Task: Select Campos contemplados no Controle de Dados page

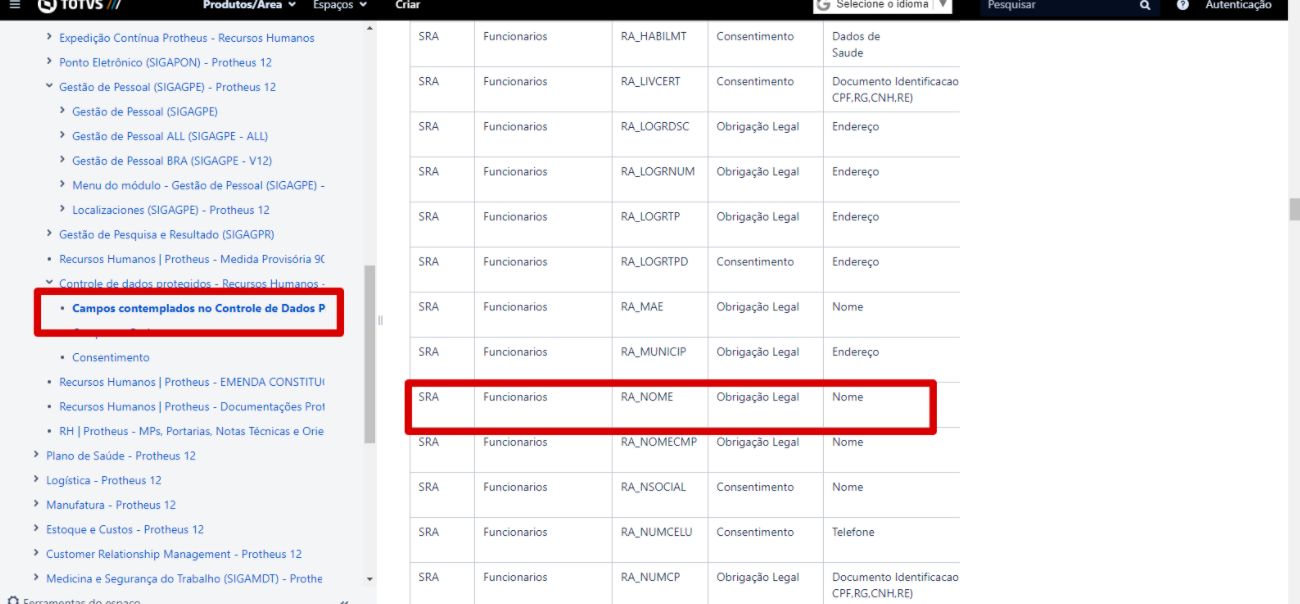Action: tap(198, 308)
